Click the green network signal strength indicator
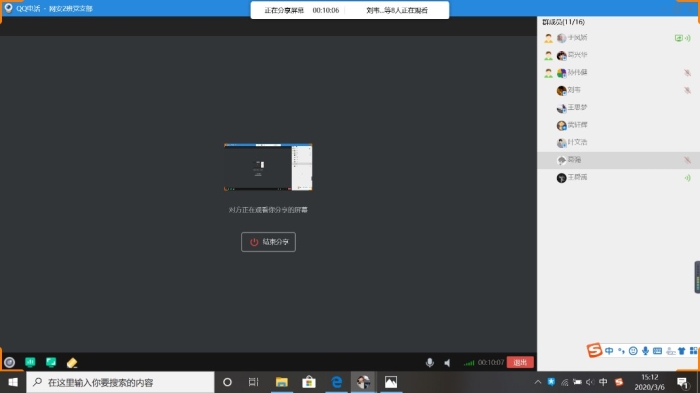Screen dimensions: 700x393 pos(469,363)
